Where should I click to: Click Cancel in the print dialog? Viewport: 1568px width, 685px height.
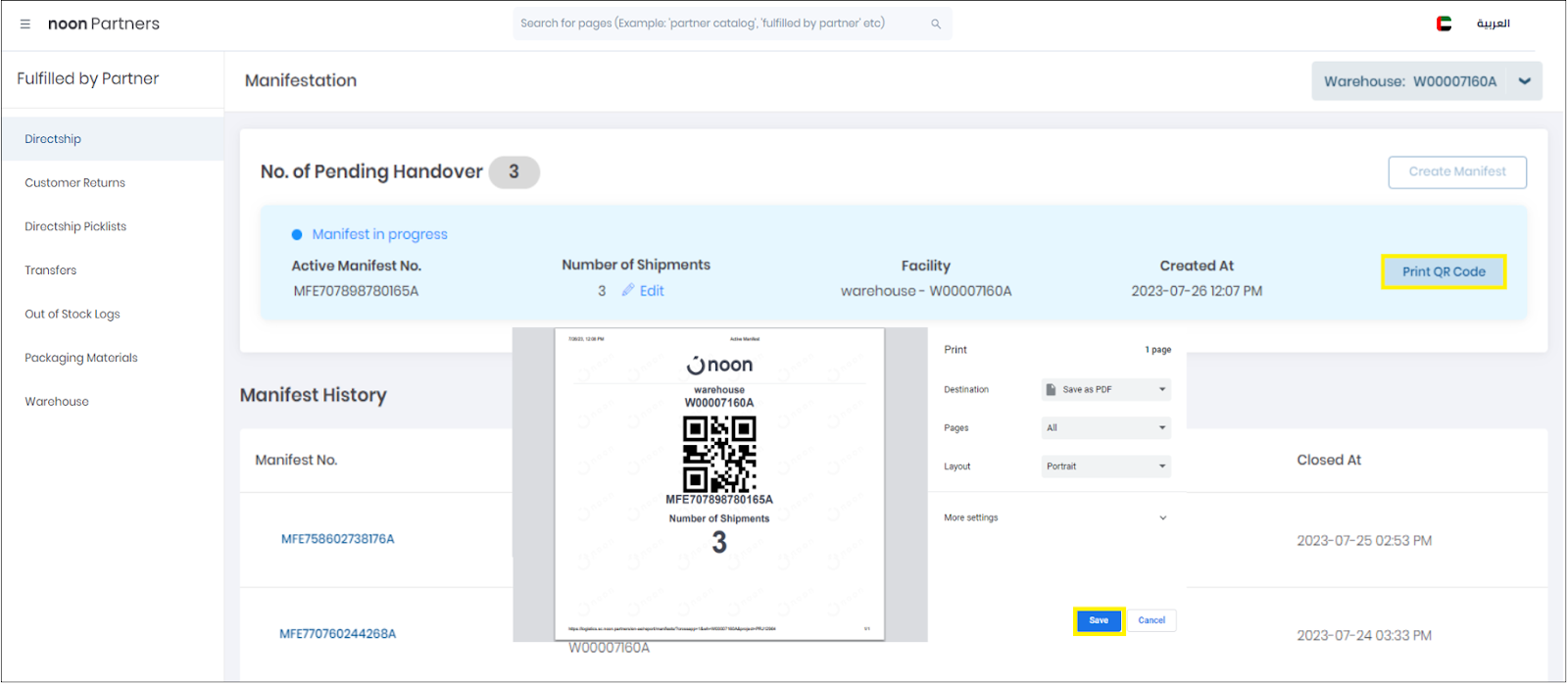tap(1151, 620)
